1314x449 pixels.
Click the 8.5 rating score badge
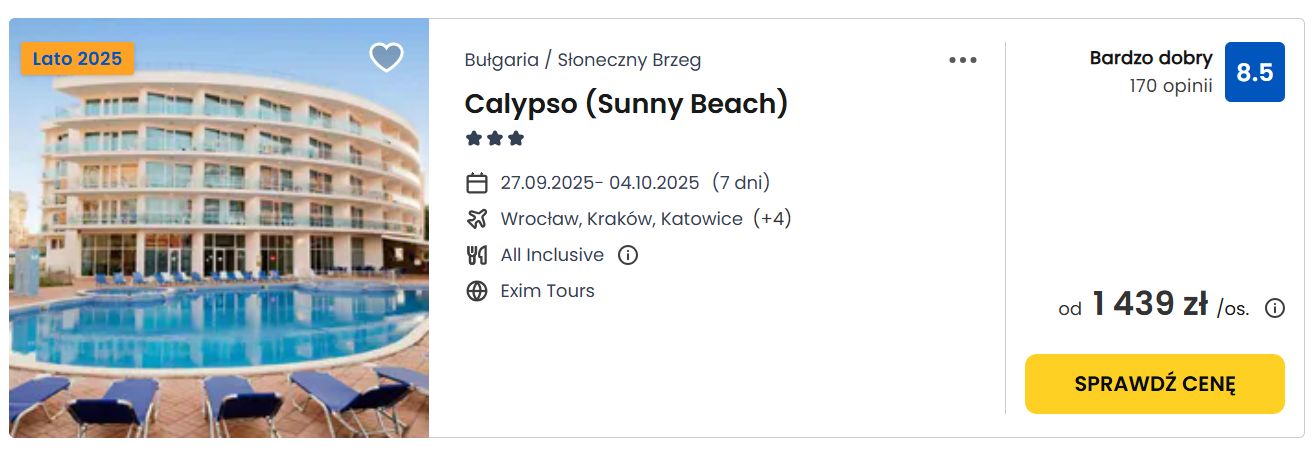point(1255,72)
